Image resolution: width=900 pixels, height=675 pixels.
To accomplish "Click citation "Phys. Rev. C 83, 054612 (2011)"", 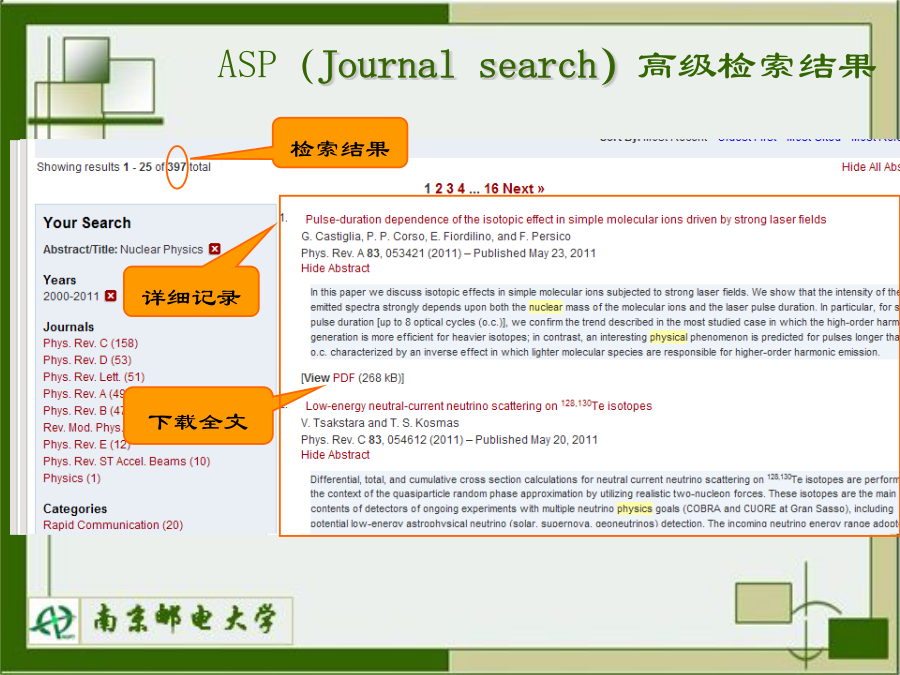I will coord(382,440).
